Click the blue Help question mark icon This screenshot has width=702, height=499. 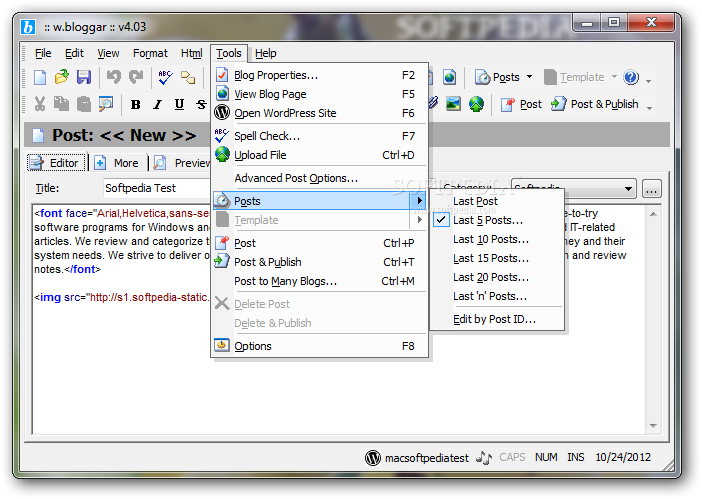pos(630,77)
